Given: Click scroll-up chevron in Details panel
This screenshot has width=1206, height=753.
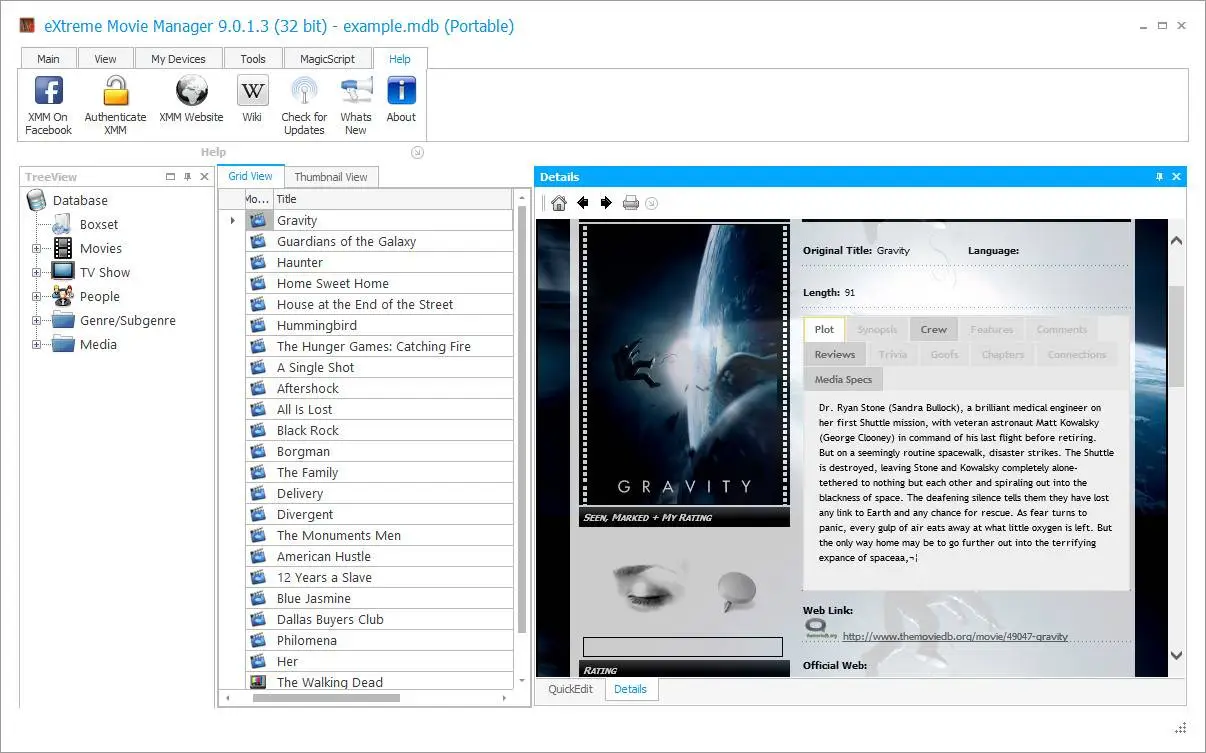Looking at the screenshot, I should [1176, 241].
